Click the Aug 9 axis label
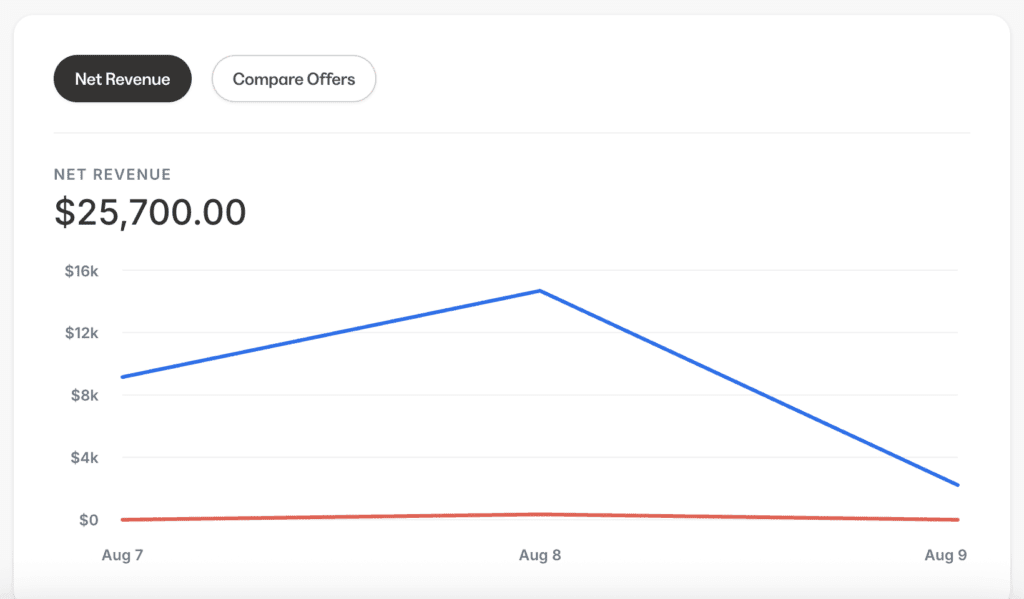 (945, 555)
